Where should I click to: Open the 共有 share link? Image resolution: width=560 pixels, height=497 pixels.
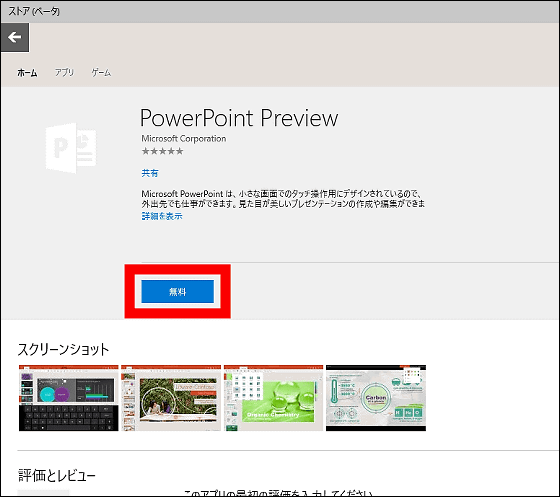(150, 173)
